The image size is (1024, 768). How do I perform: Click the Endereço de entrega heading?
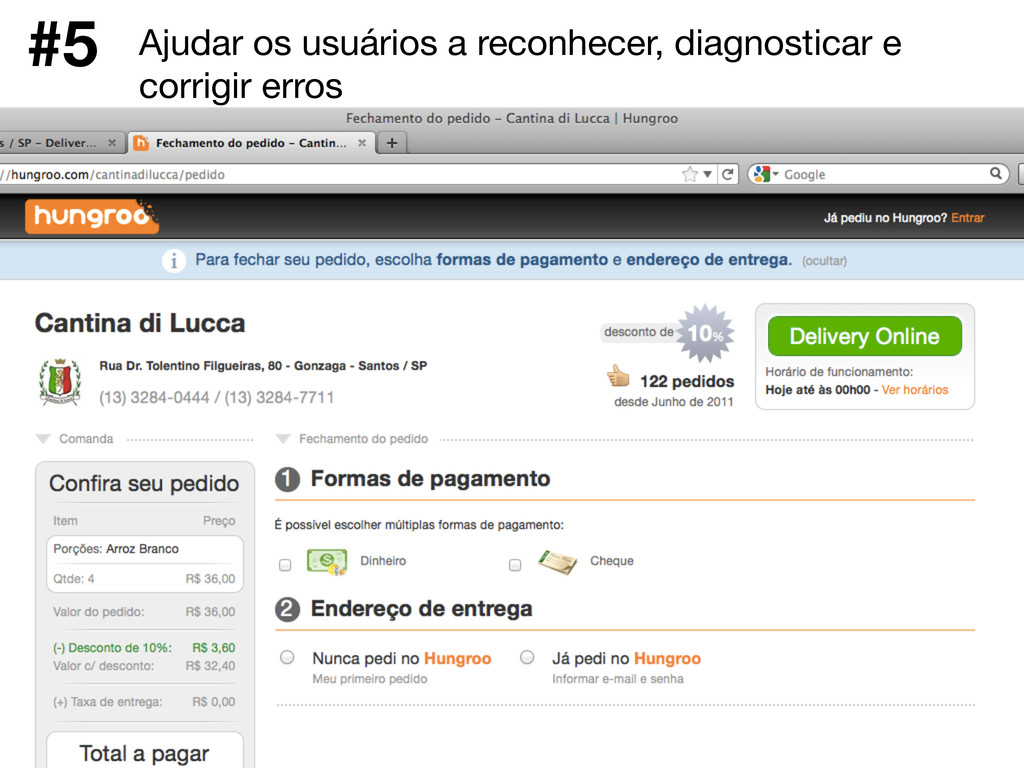click(x=421, y=609)
